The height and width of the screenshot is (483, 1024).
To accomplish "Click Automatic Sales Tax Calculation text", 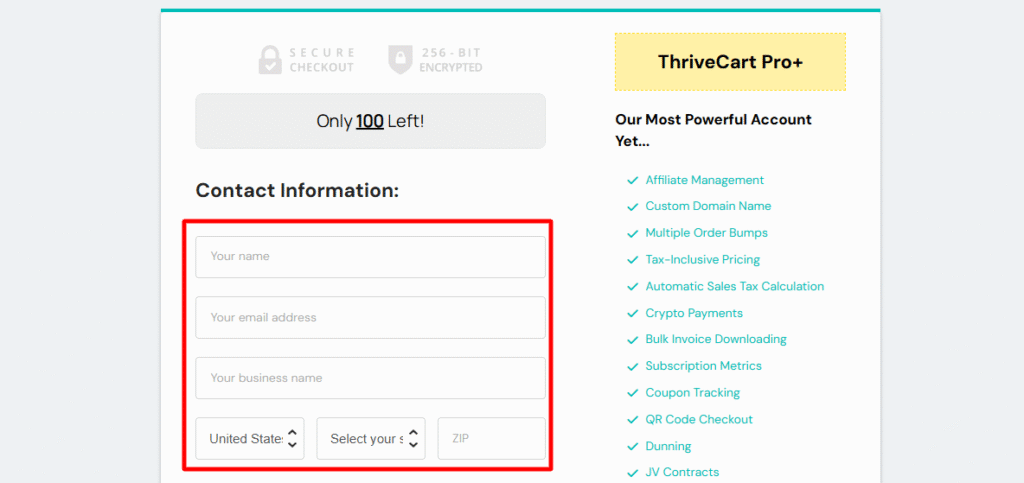I will click(x=735, y=287).
